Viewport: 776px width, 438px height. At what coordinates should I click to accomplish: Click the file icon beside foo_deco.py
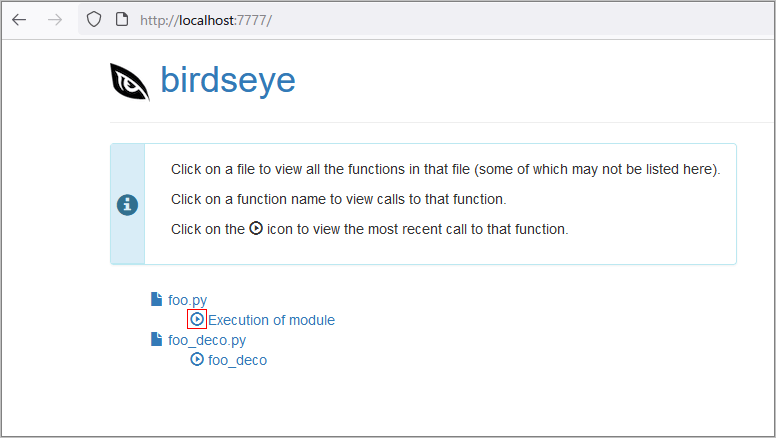pyautogui.click(x=156, y=339)
